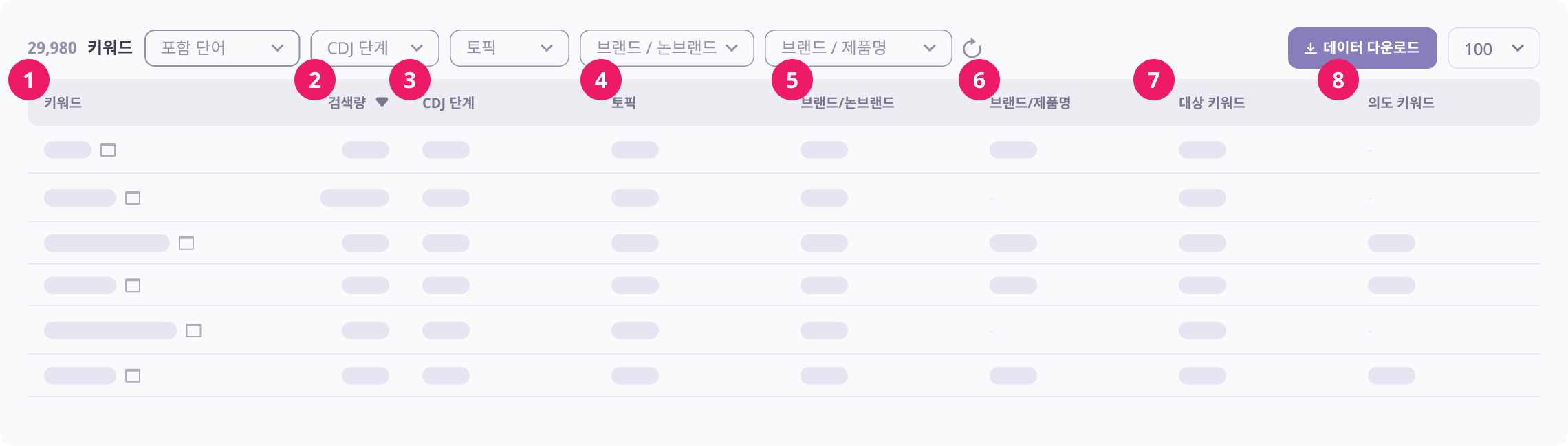Click sort arrow next to 검색량
The height and width of the screenshot is (446, 1568).
point(382,102)
